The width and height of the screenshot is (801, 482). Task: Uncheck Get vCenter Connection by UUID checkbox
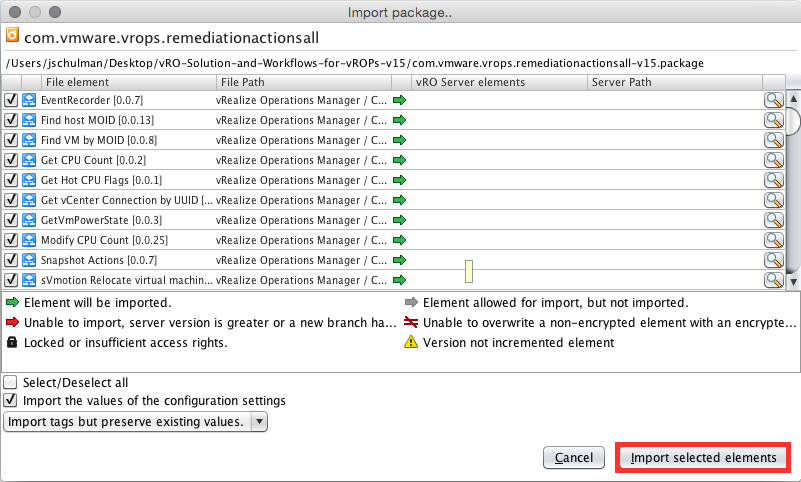pyautogui.click(x=11, y=200)
